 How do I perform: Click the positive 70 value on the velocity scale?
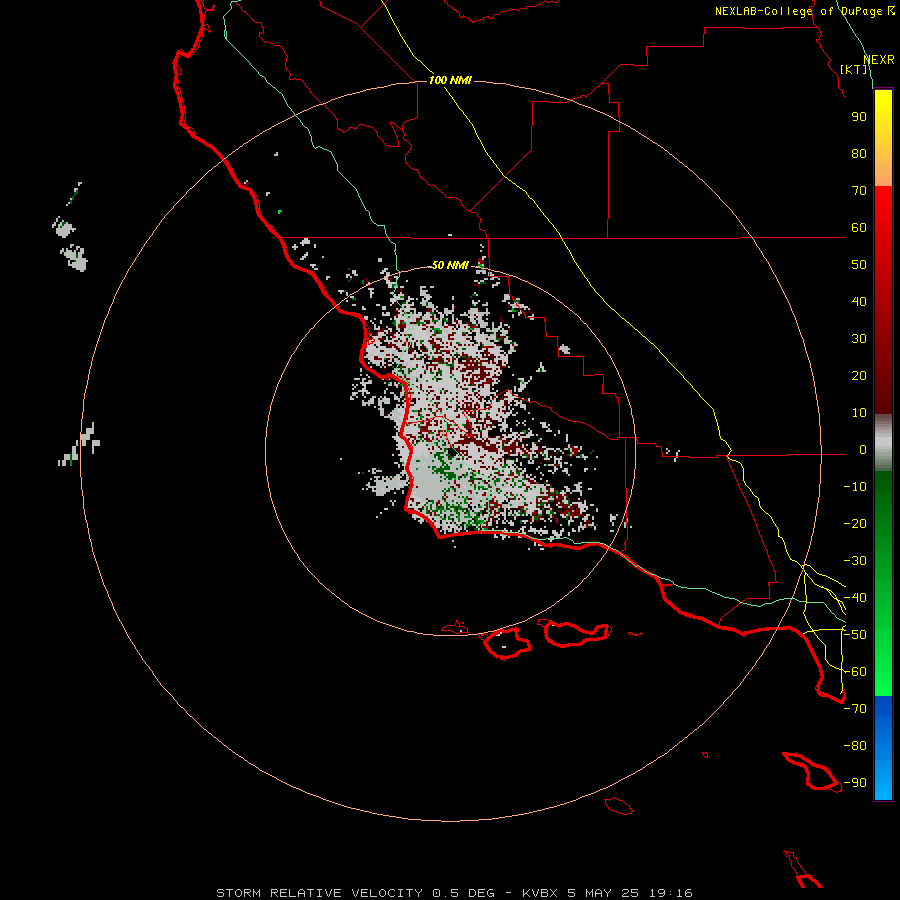(x=859, y=191)
